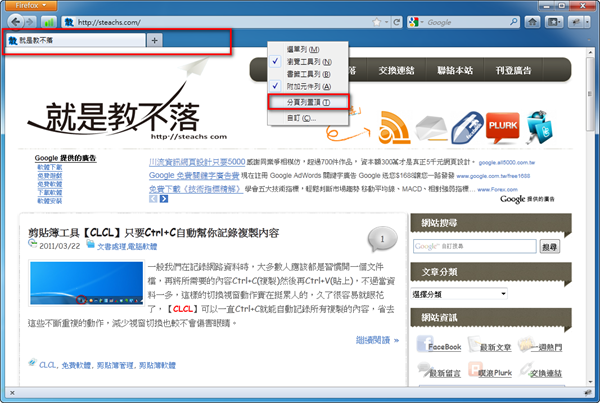Screen dimensions: 600x403
Task: Uncheck 附加元件列 (A) menu entry
Action: [308, 86]
